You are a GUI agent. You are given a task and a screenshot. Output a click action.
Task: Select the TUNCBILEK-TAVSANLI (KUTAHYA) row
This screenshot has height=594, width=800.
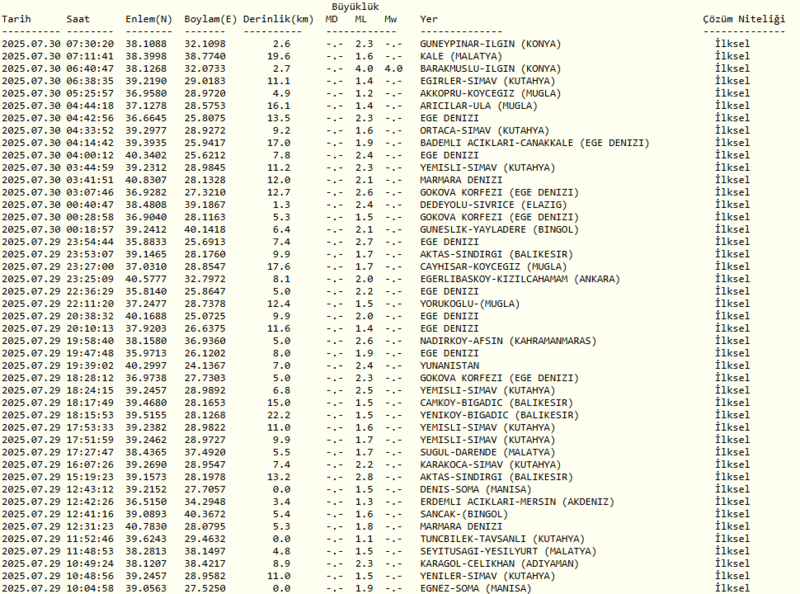[x=504, y=538]
